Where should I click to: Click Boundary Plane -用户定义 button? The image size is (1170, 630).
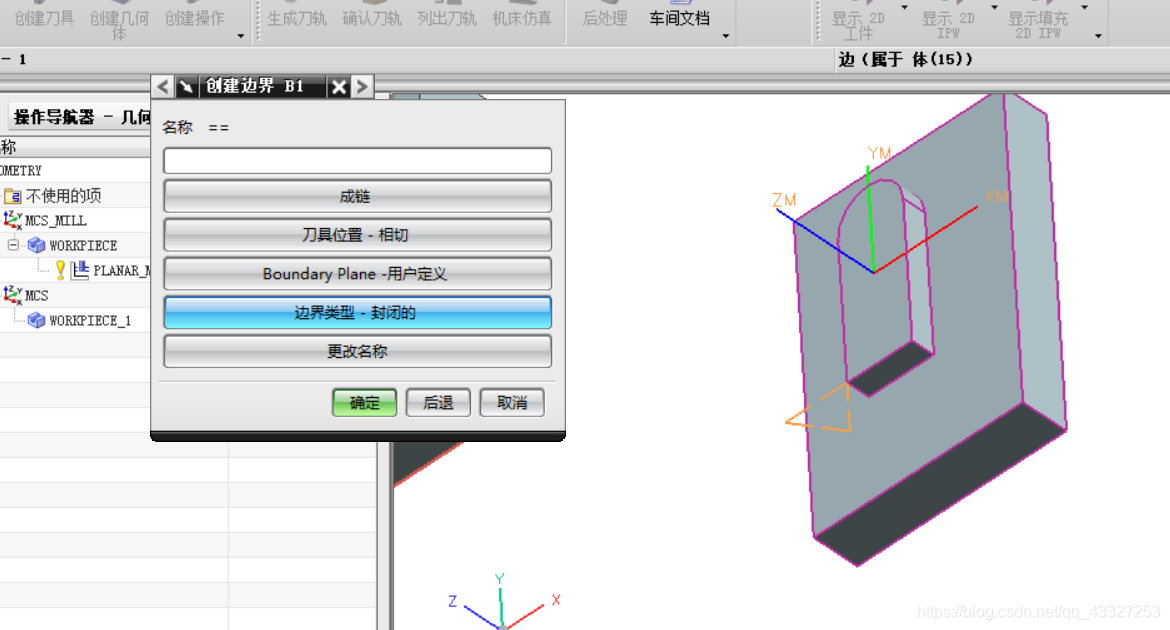(357, 274)
